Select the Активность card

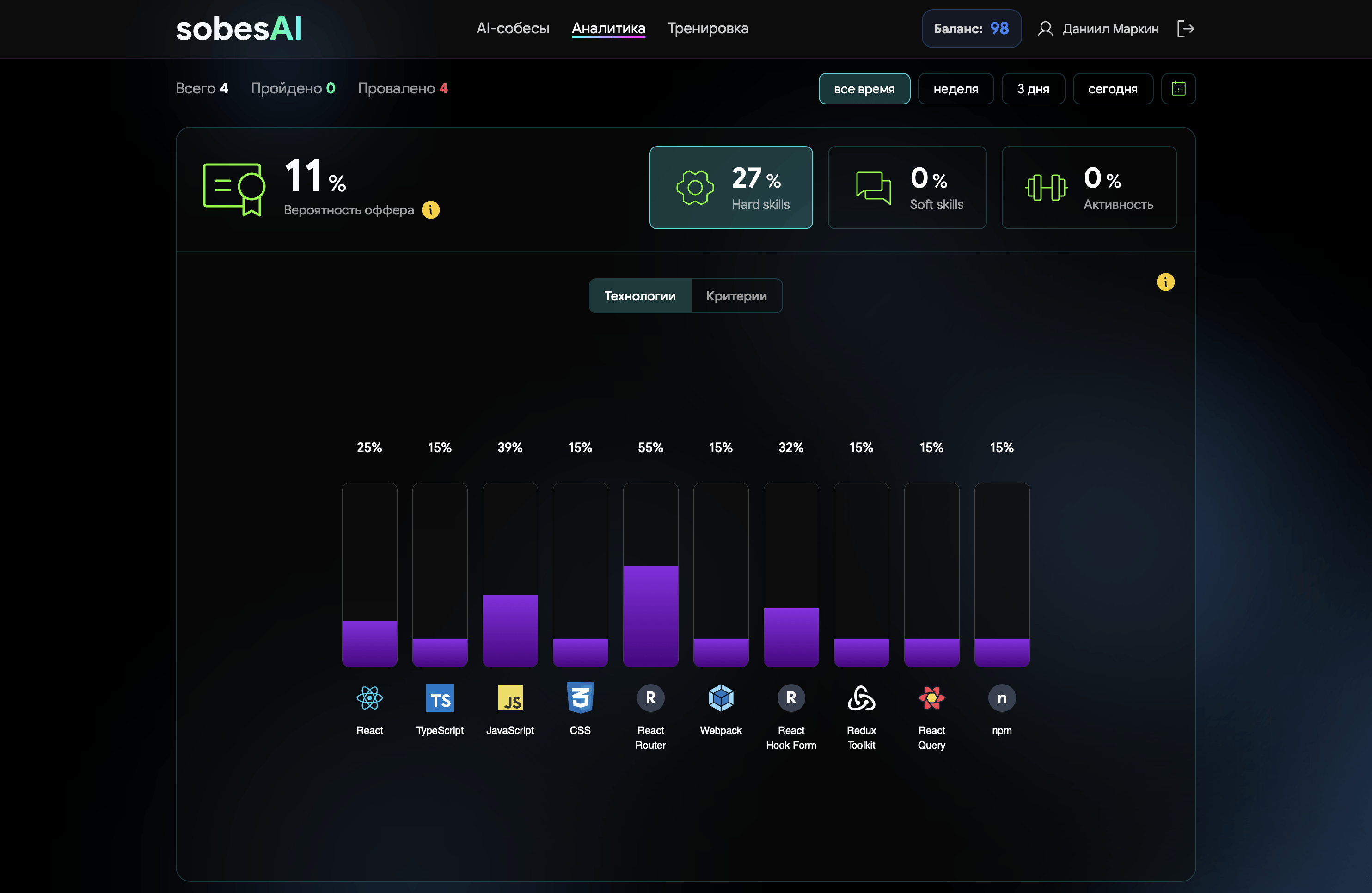pos(1088,187)
